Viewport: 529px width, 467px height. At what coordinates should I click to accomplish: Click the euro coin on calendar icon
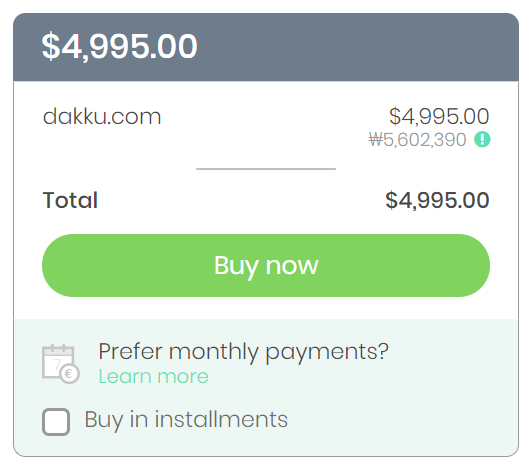[x=69, y=374]
